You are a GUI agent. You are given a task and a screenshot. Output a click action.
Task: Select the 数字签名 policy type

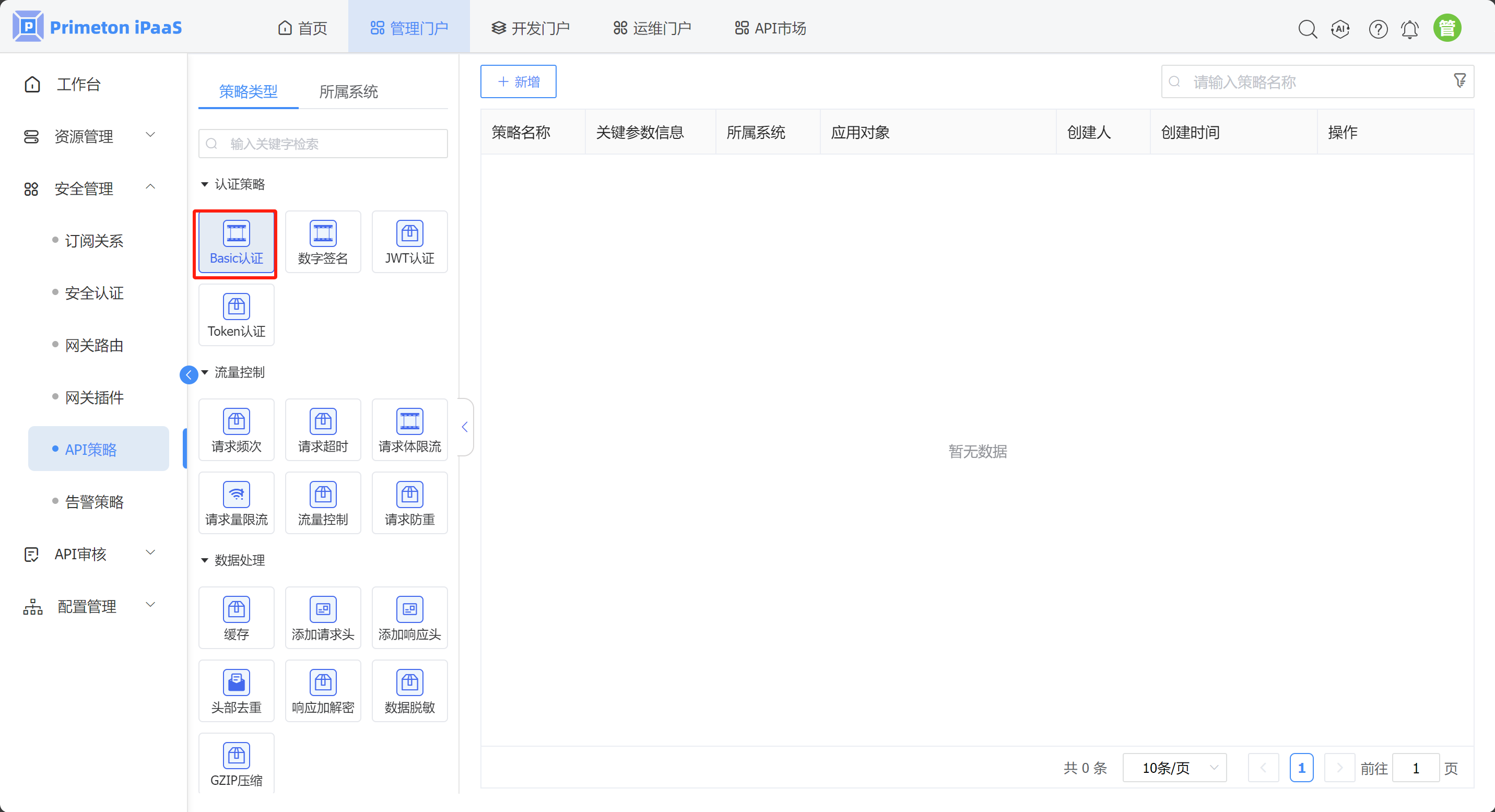pos(323,242)
